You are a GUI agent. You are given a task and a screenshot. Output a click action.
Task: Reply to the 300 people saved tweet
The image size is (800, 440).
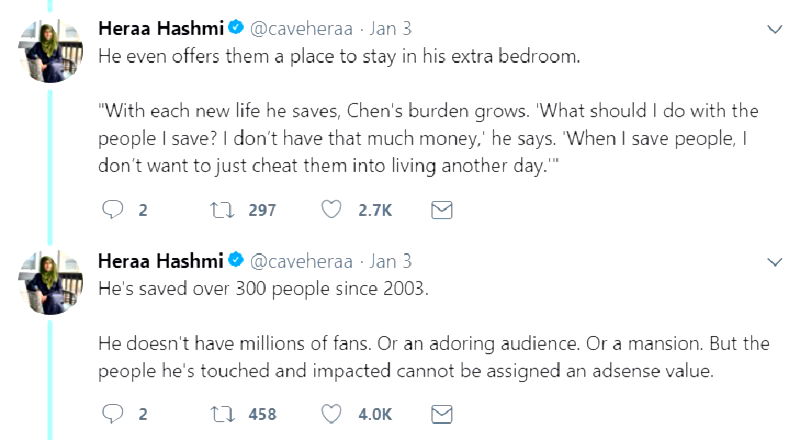[x=112, y=413]
